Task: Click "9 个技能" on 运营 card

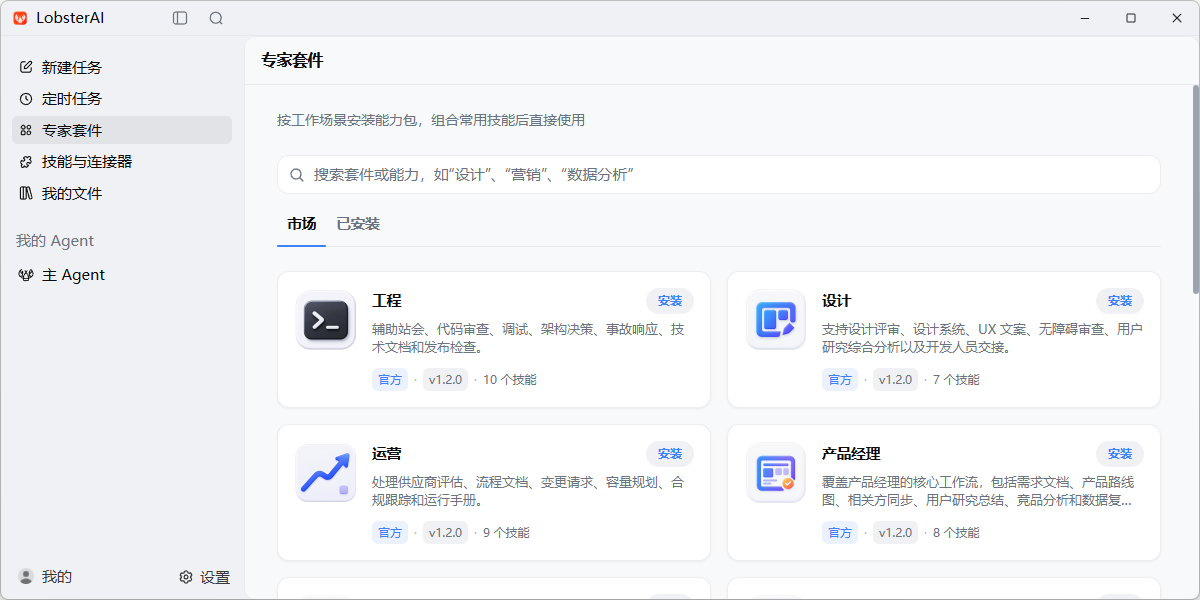Action: [x=506, y=533]
